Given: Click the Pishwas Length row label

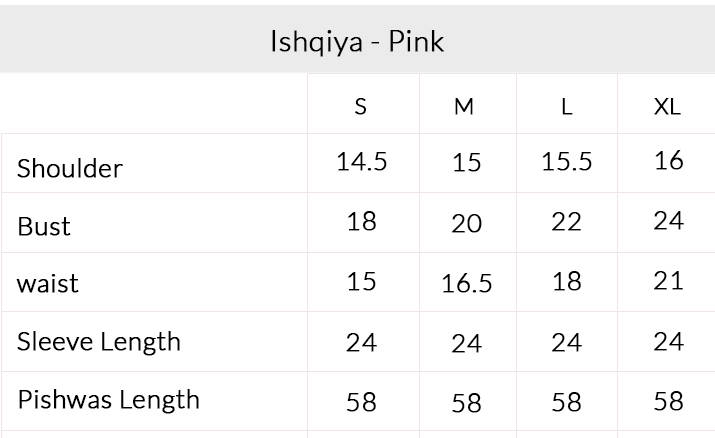Looking at the screenshot, I should coord(108,400).
